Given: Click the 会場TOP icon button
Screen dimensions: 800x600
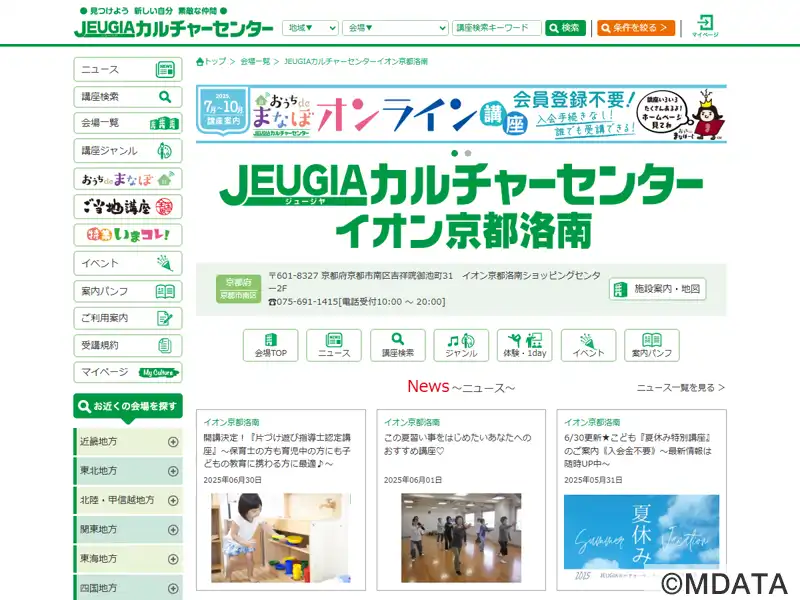Looking at the screenshot, I should tap(270, 345).
